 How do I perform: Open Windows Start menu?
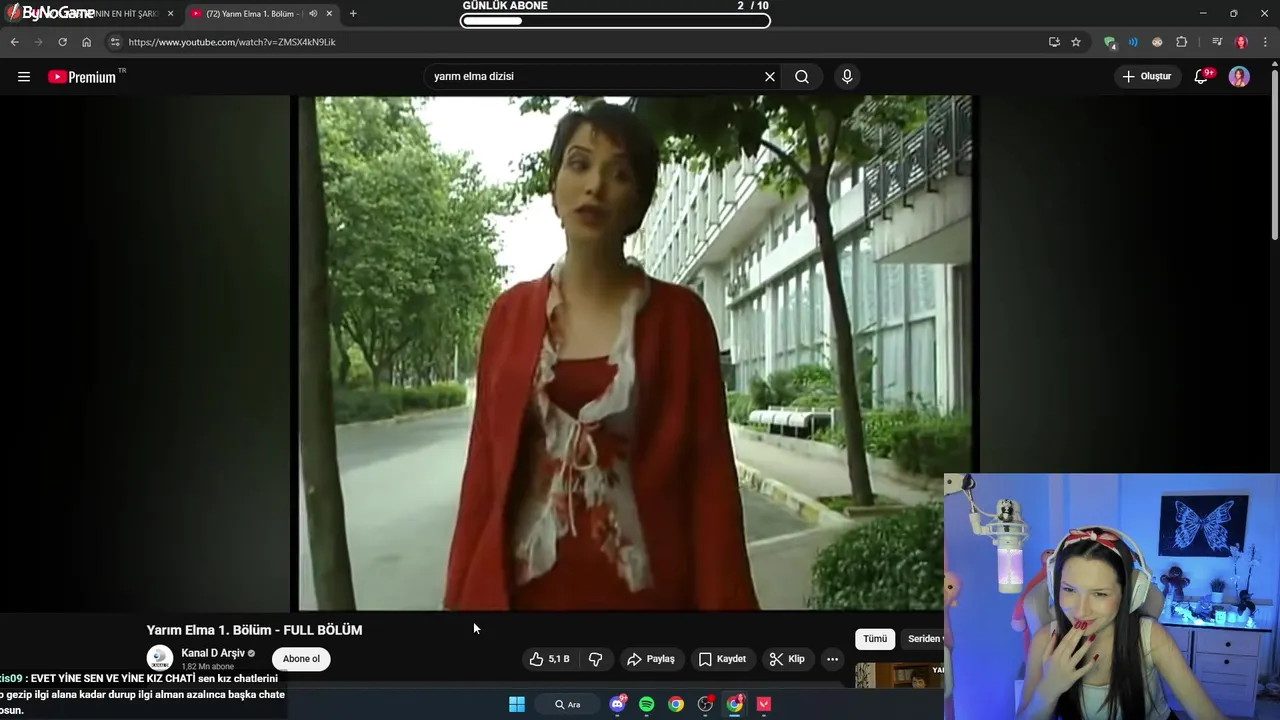517,704
